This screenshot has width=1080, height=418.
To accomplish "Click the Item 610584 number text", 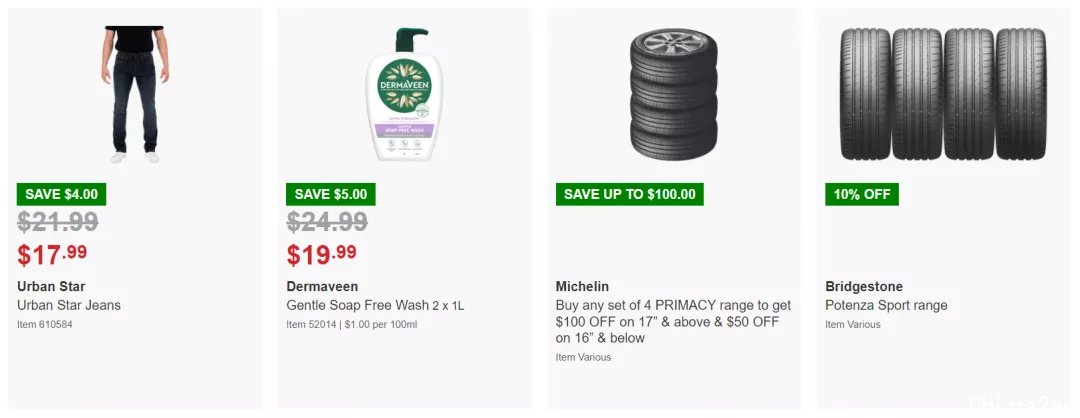I will pyautogui.click(x=44, y=324).
